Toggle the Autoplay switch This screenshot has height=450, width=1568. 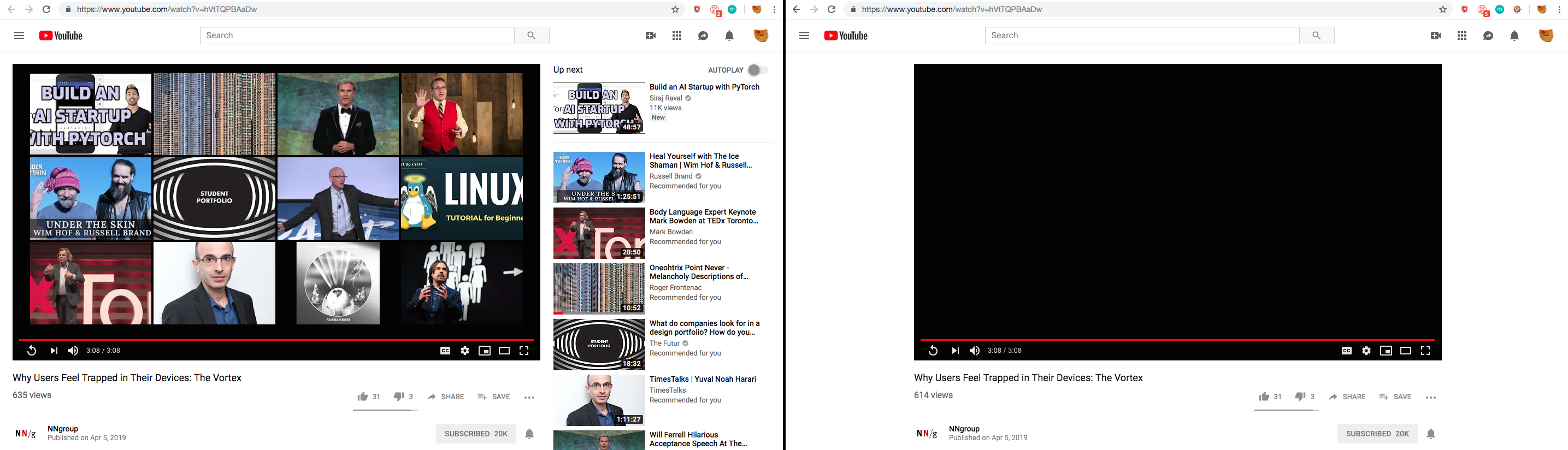758,70
